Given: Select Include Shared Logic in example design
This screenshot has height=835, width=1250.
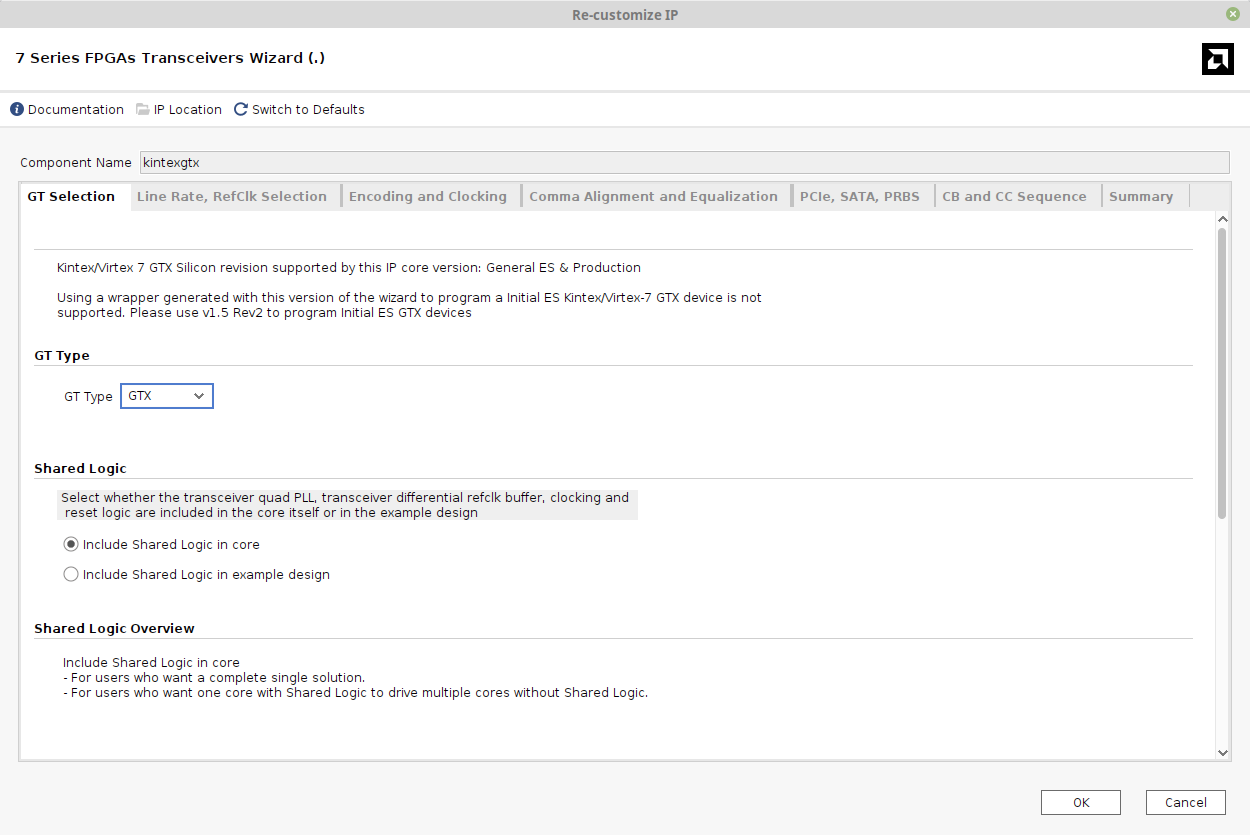Looking at the screenshot, I should 71,574.
